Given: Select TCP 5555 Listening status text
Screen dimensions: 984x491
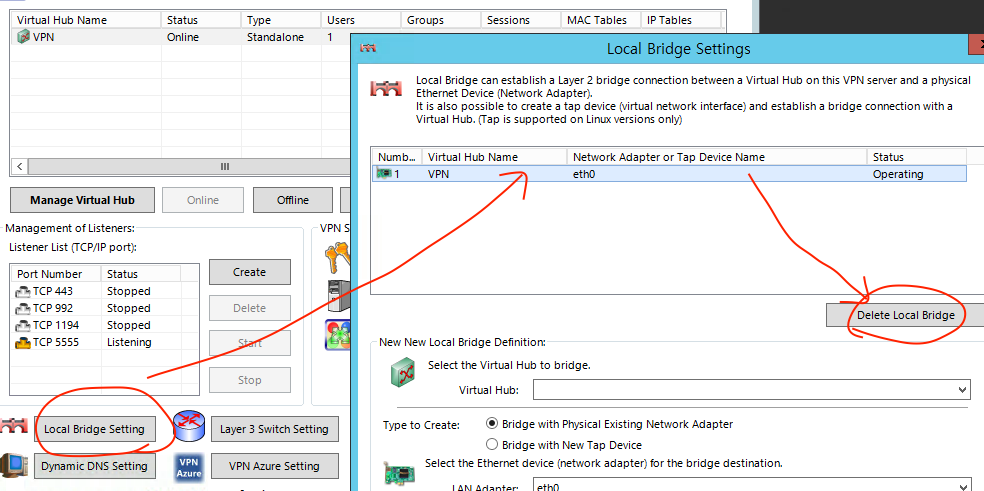Looking at the screenshot, I should 129,342.
